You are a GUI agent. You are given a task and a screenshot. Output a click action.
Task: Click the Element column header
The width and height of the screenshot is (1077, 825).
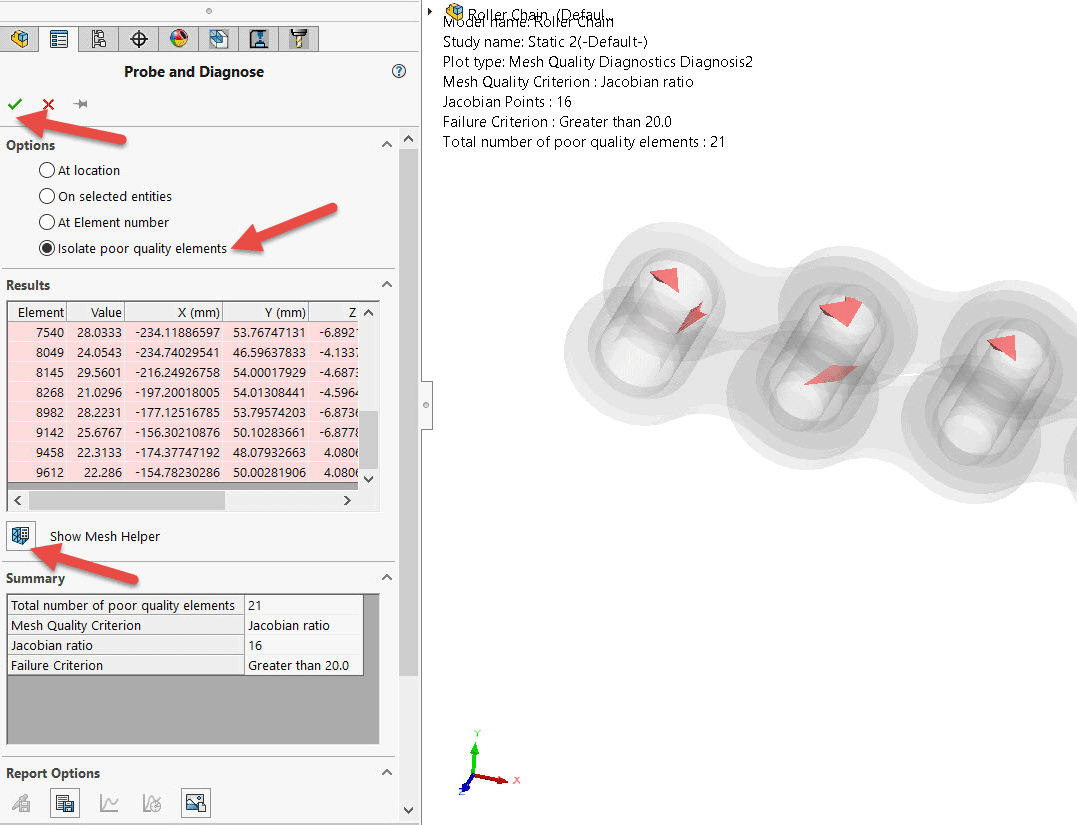[x=40, y=312]
